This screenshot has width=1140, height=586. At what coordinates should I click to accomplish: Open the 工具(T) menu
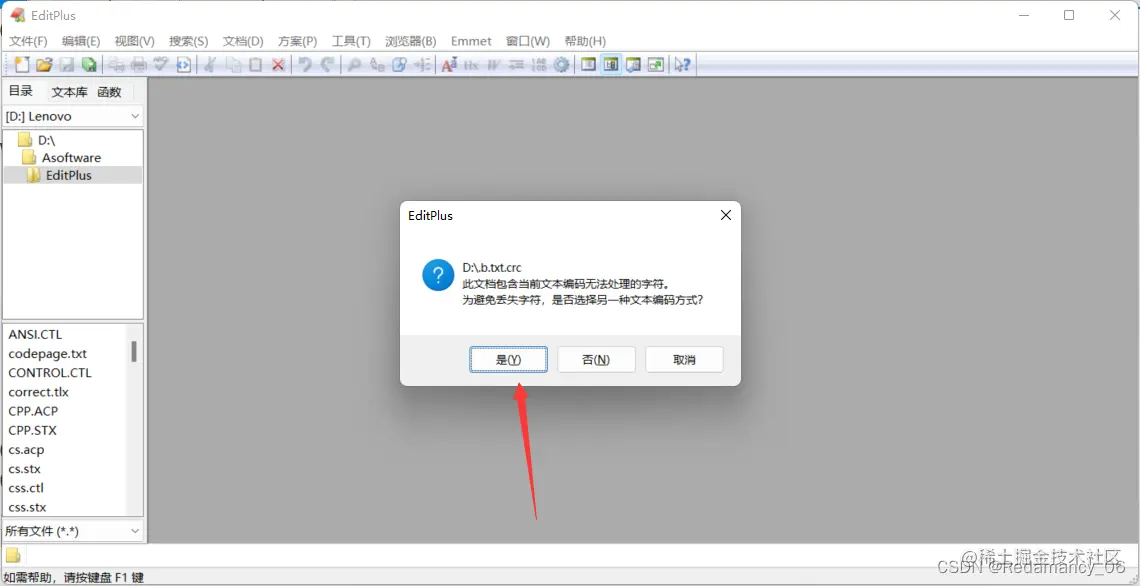pos(350,41)
